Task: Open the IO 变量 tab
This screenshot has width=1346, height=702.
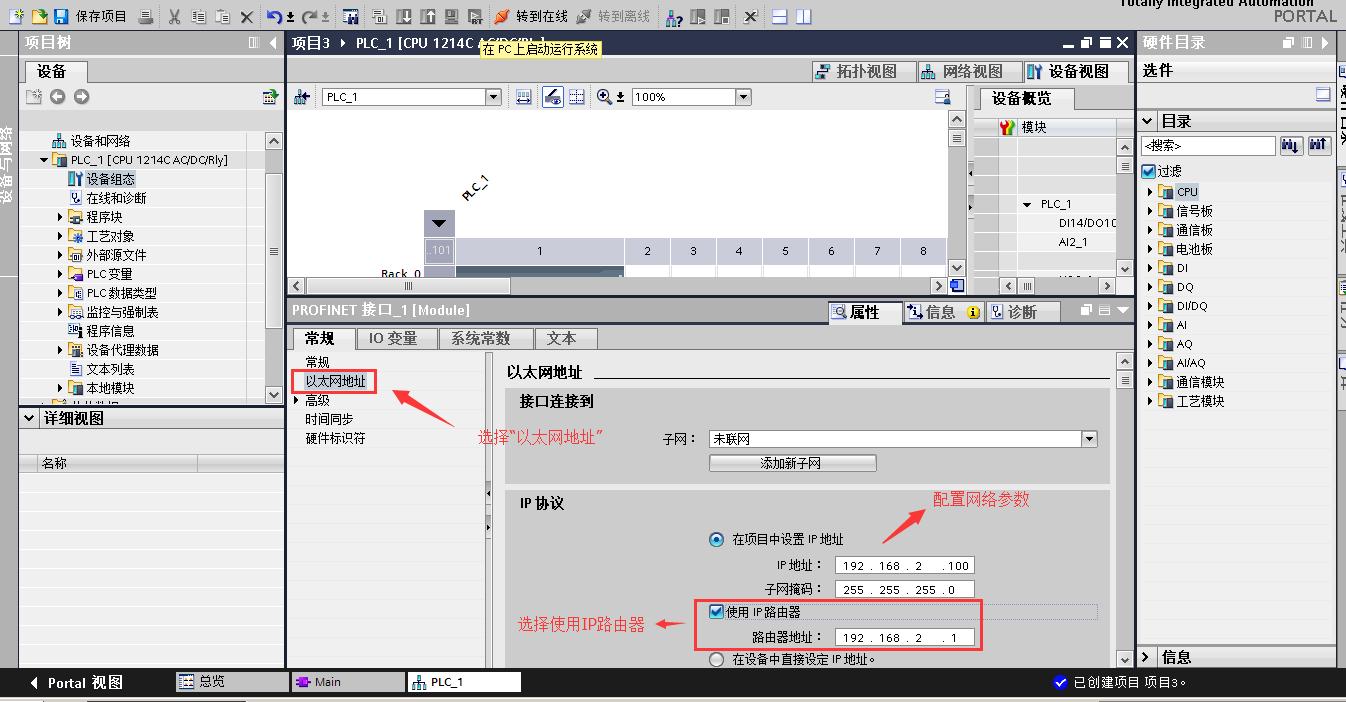Action: 396,338
